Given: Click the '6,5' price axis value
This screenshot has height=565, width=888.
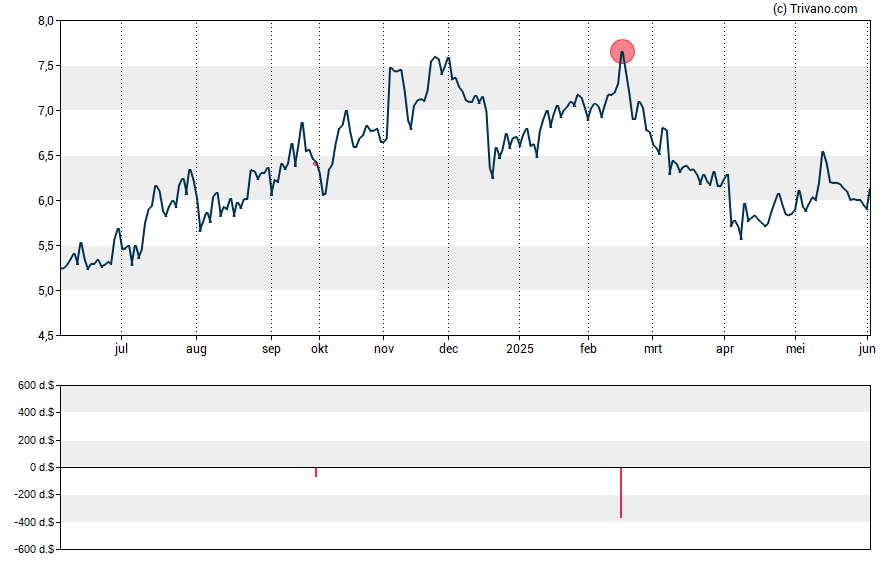Looking at the screenshot, I should 46,156.
